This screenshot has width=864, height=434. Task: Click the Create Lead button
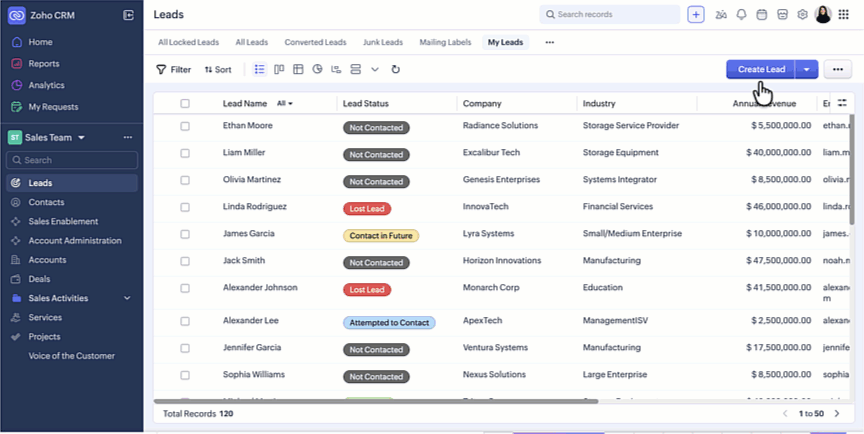(760, 69)
